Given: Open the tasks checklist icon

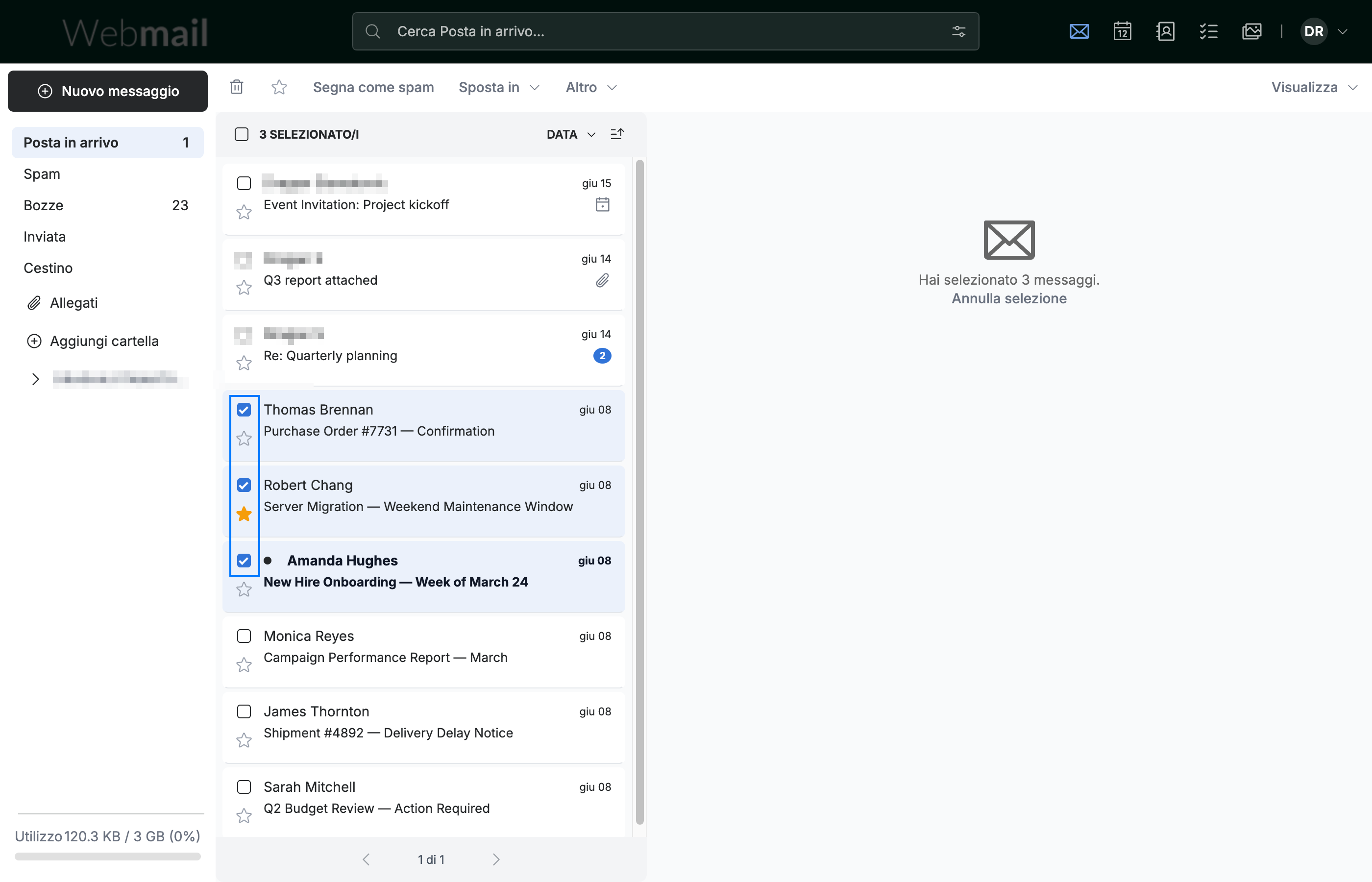Looking at the screenshot, I should point(1208,31).
